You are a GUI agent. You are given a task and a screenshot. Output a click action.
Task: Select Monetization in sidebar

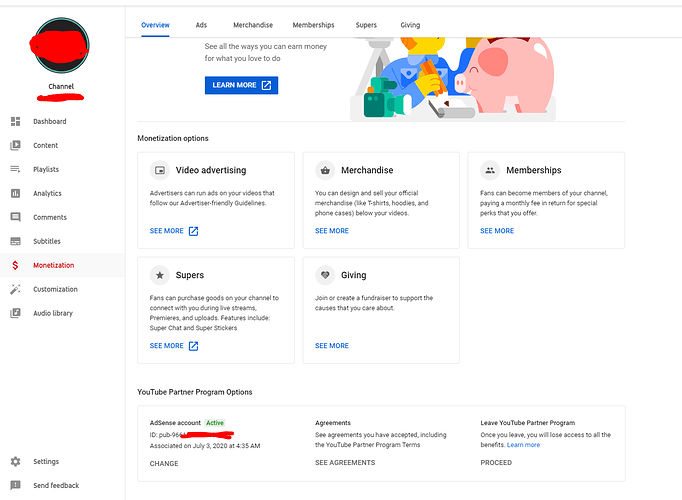(54, 265)
